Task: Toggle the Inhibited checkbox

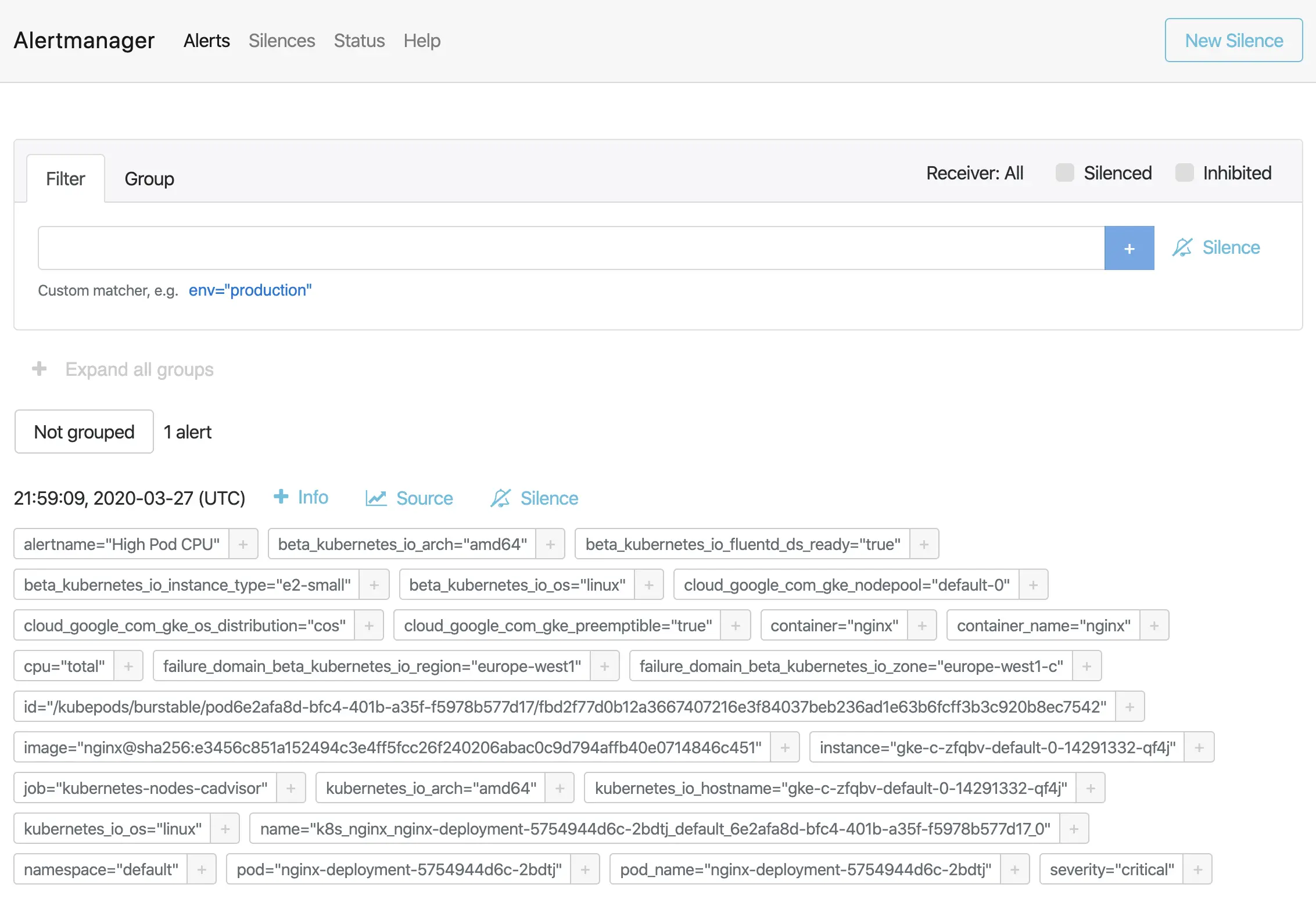Action: pyautogui.click(x=1184, y=172)
